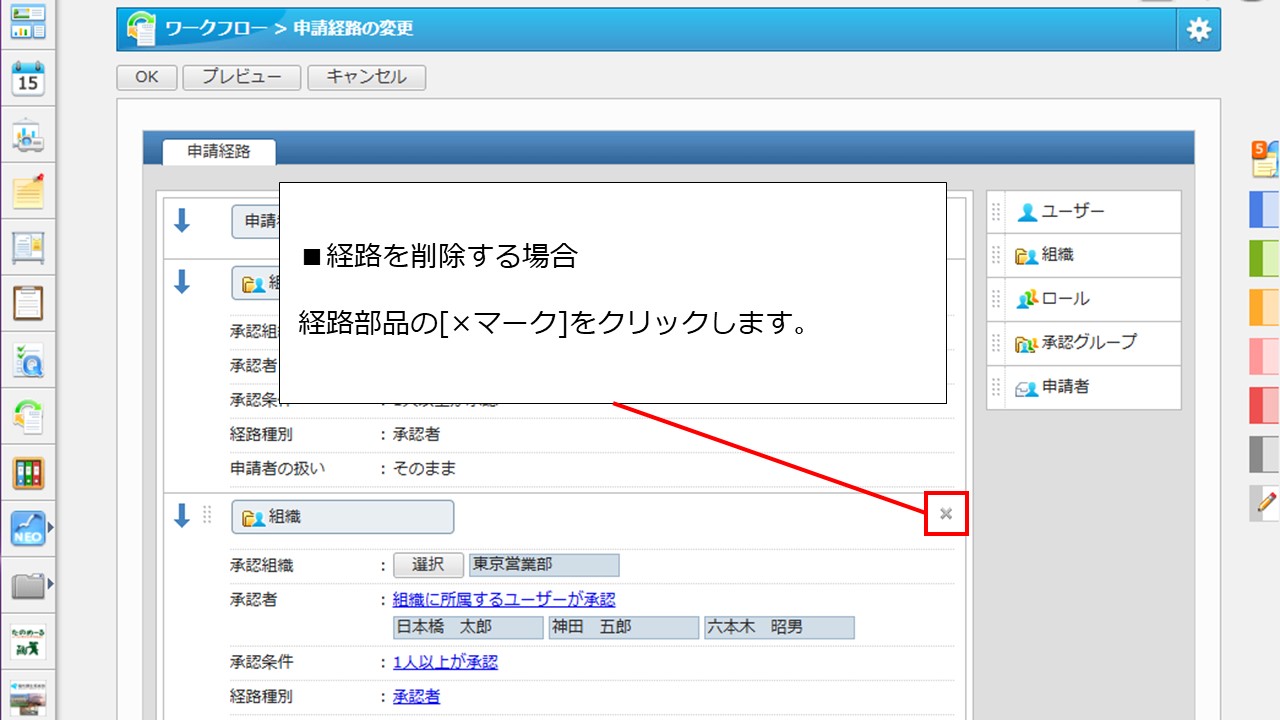Click the 日本橋 太郎 user chip
The image size is (1280, 720).
468,628
